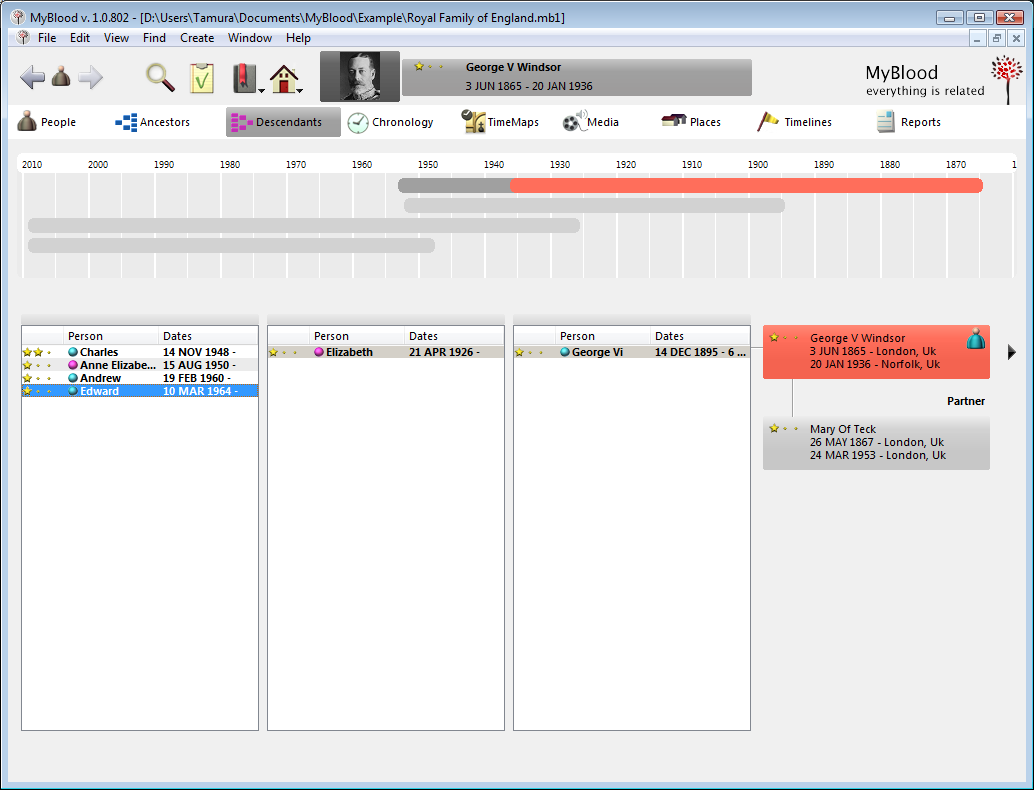Viewport: 1034px width, 790px height.
Task: Click the red George V lifespan bar
Action: [746, 185]
